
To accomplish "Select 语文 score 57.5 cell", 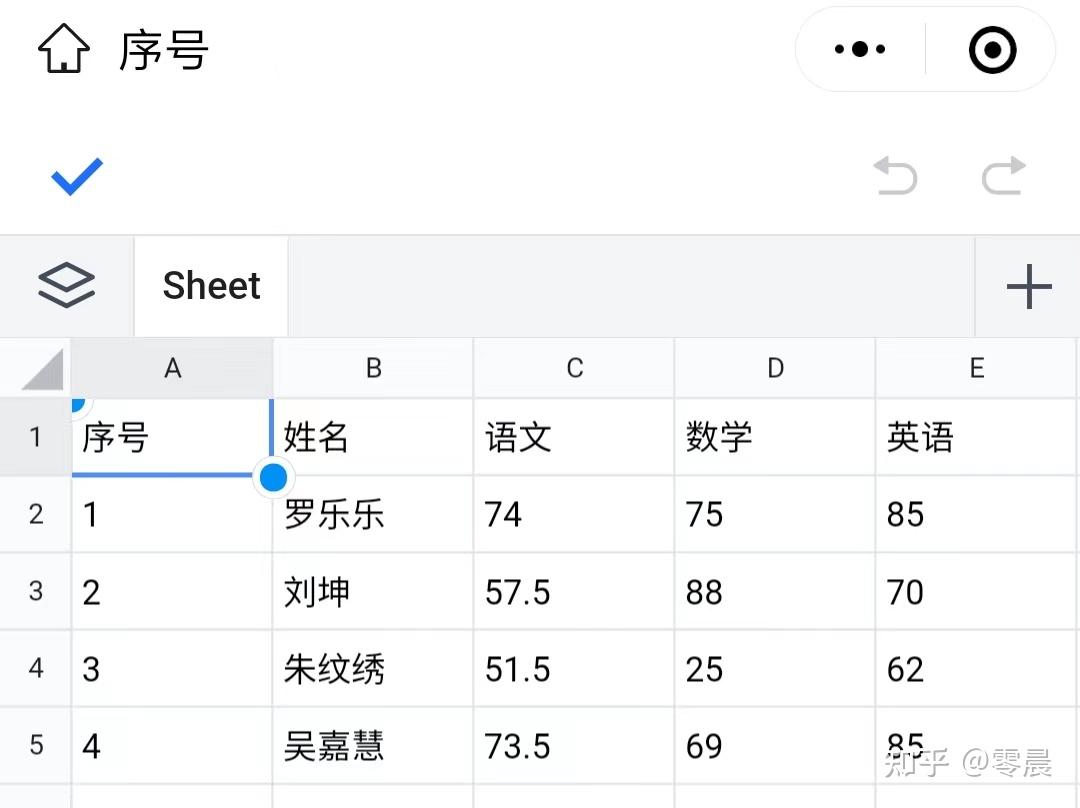I will 574,591.
